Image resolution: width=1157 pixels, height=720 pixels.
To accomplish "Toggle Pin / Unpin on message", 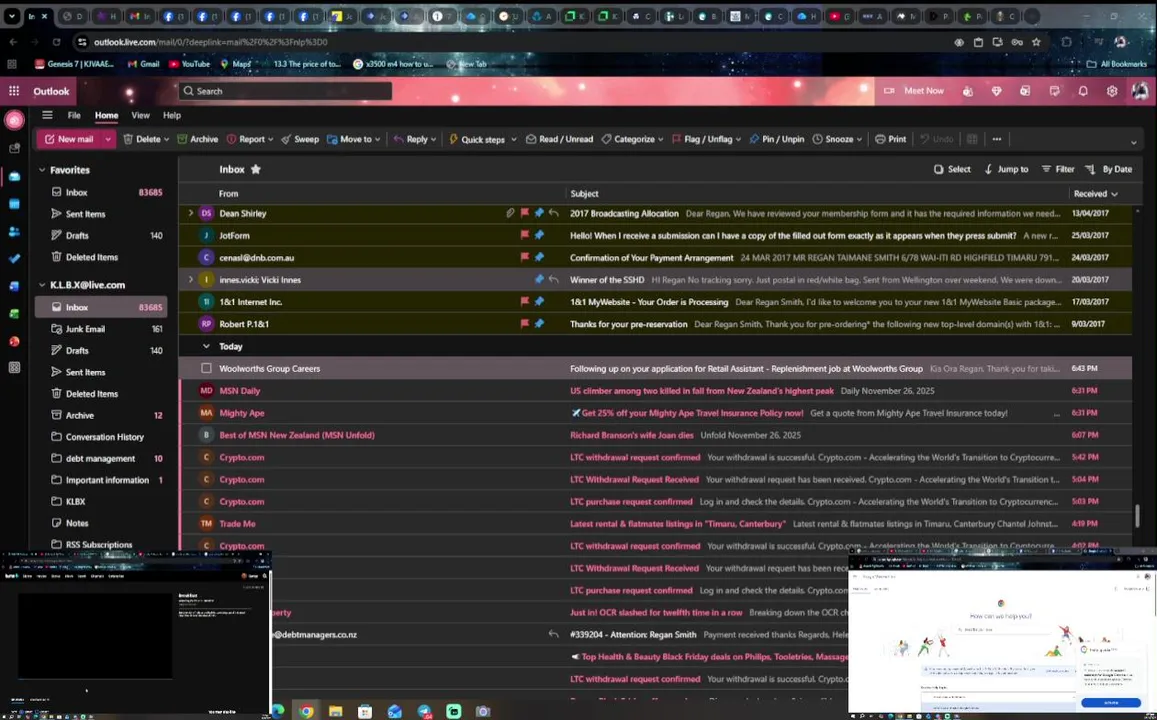I will (x=776, y=139).
